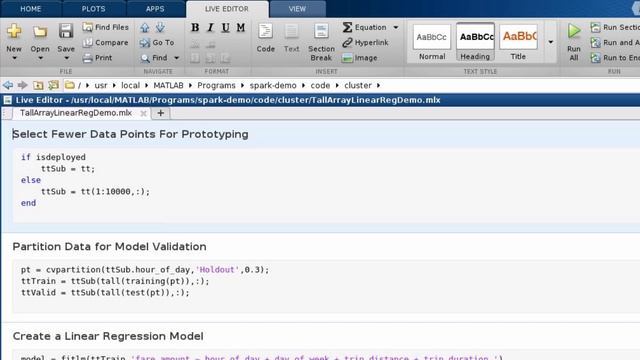
Task: Select the TallArrayLinearRegDemo.mlx document tab
Action: (x=76, y=113)
